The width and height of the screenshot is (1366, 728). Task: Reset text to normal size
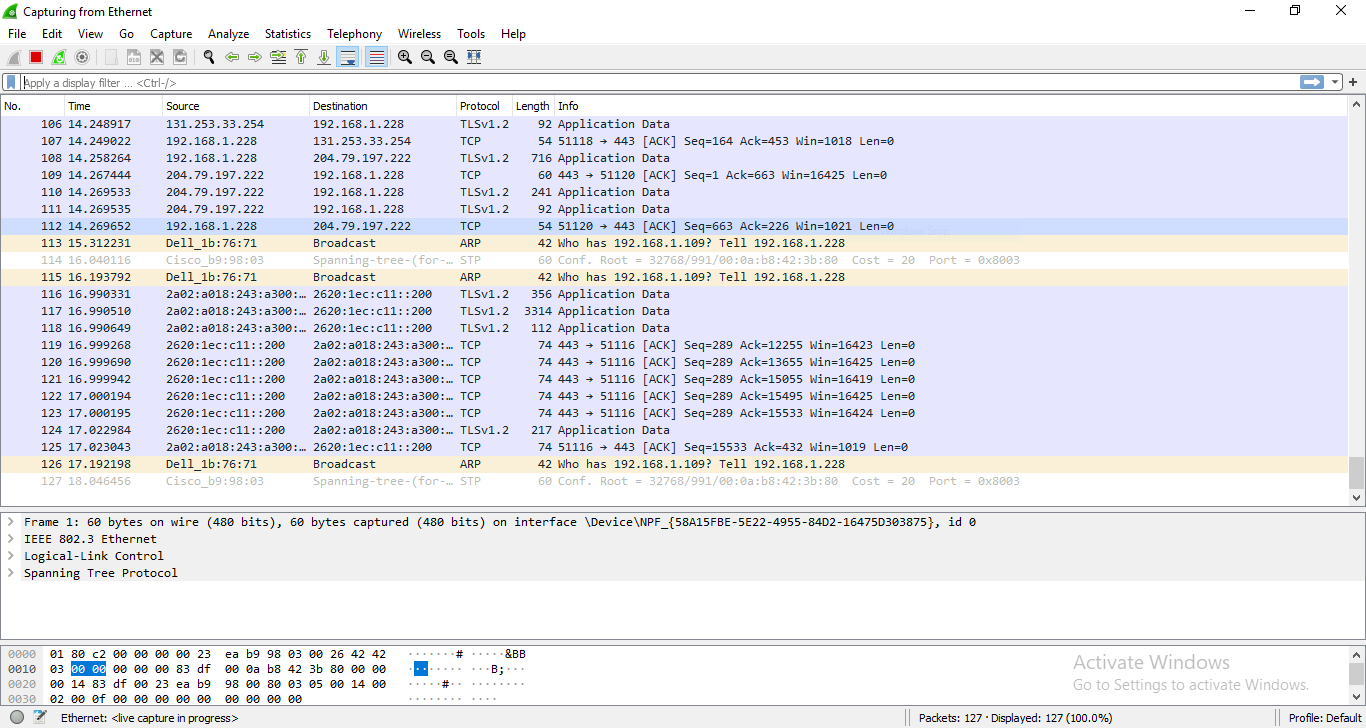coord(451,57)
